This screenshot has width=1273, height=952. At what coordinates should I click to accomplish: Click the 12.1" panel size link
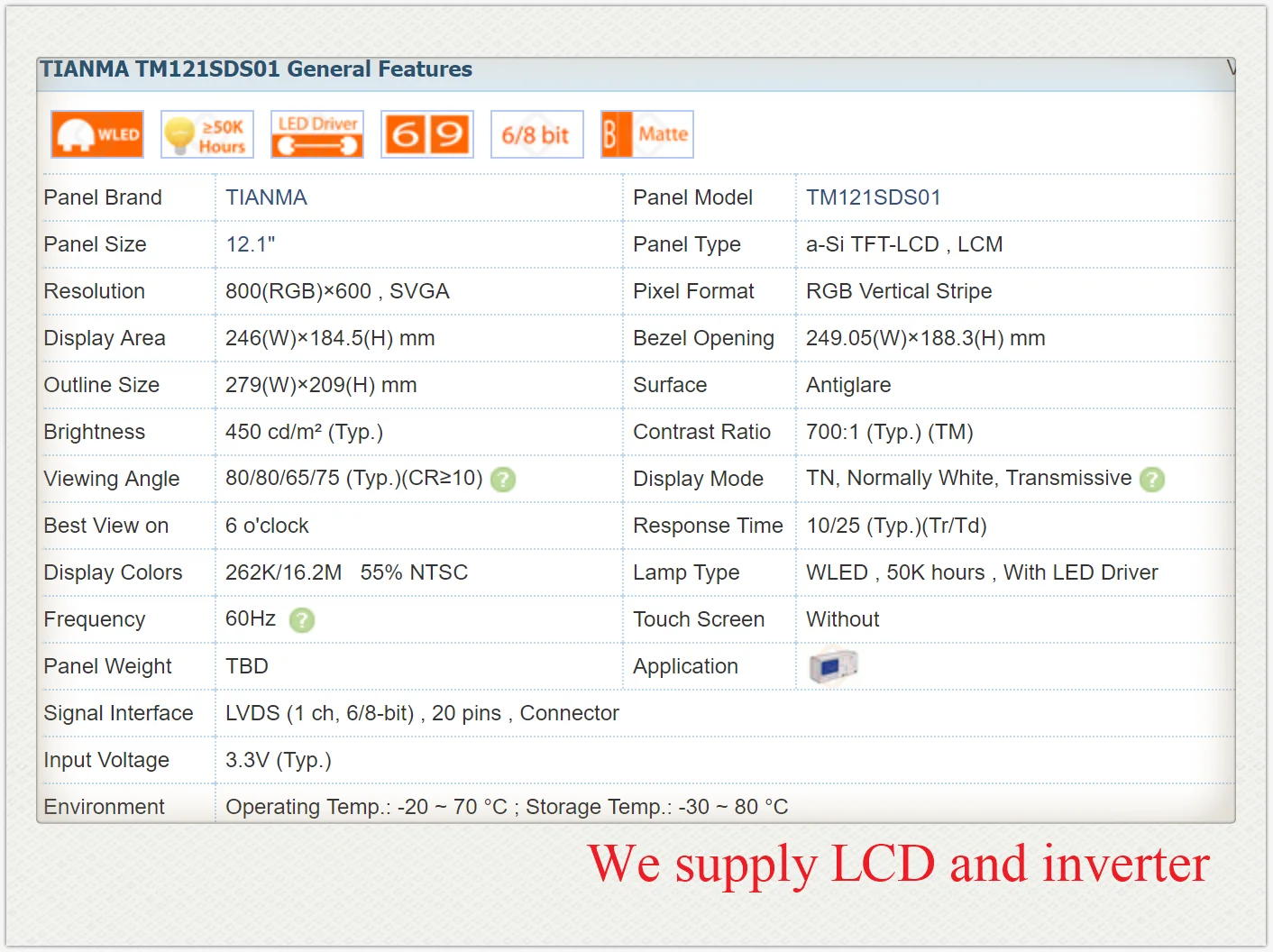250,244
